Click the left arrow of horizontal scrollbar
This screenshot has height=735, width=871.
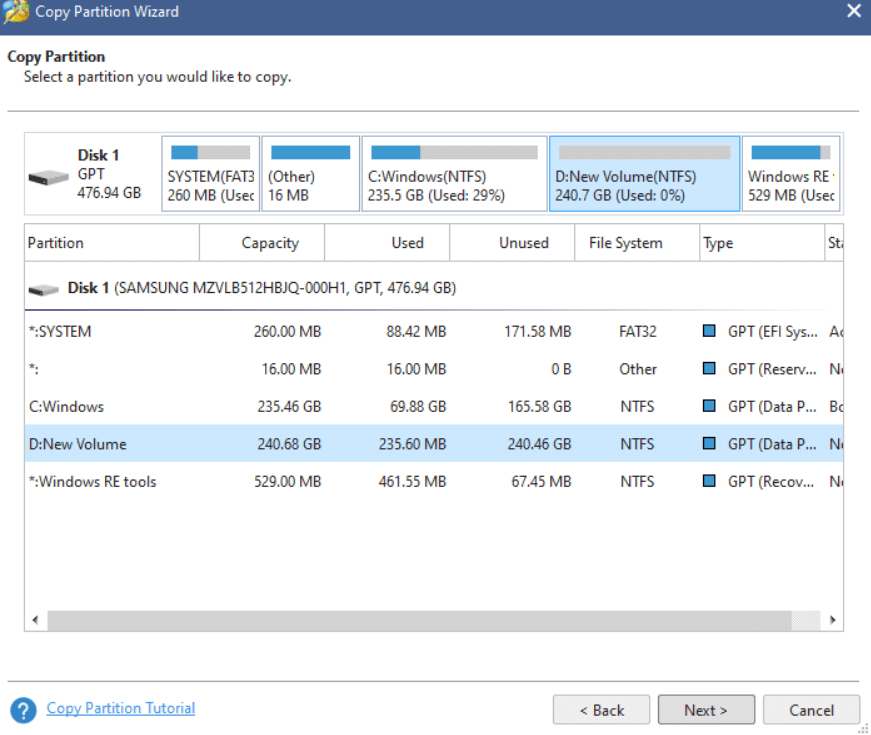pyautogui.click(x=36, y=619)
